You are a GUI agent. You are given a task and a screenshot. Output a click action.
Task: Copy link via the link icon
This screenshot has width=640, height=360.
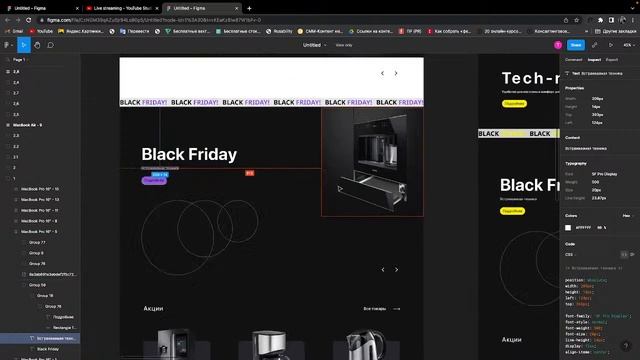point(594,45)
